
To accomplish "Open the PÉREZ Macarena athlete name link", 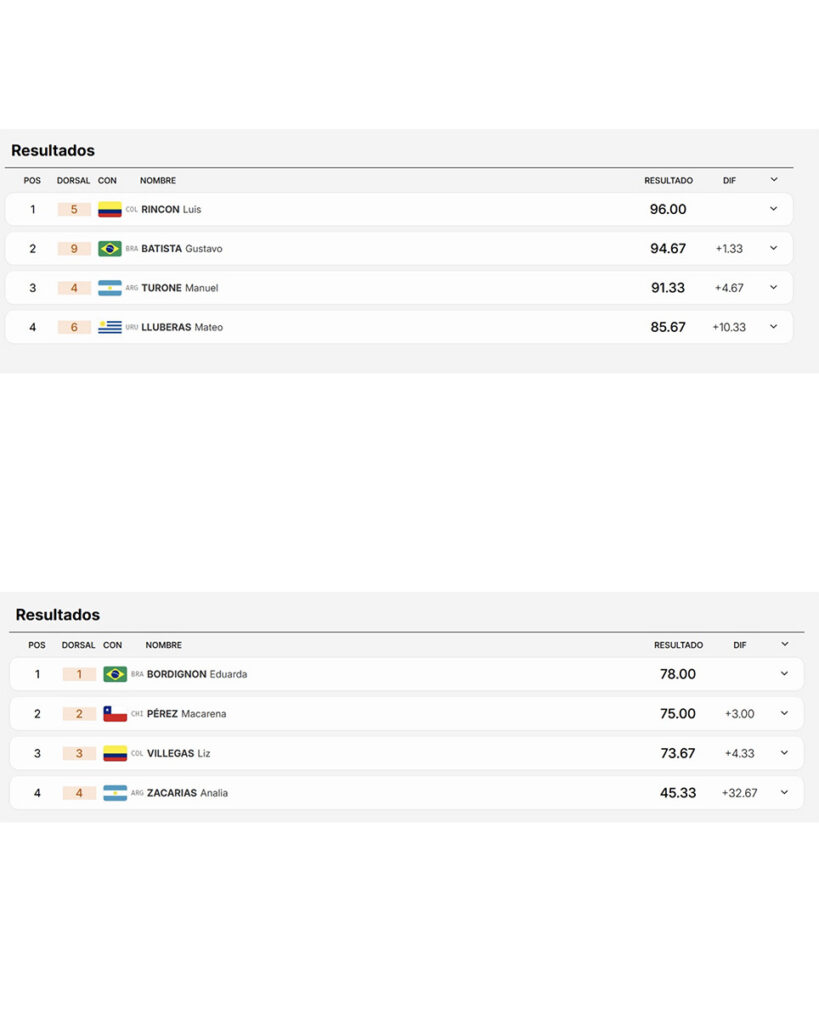I will (x=186, y=714).
